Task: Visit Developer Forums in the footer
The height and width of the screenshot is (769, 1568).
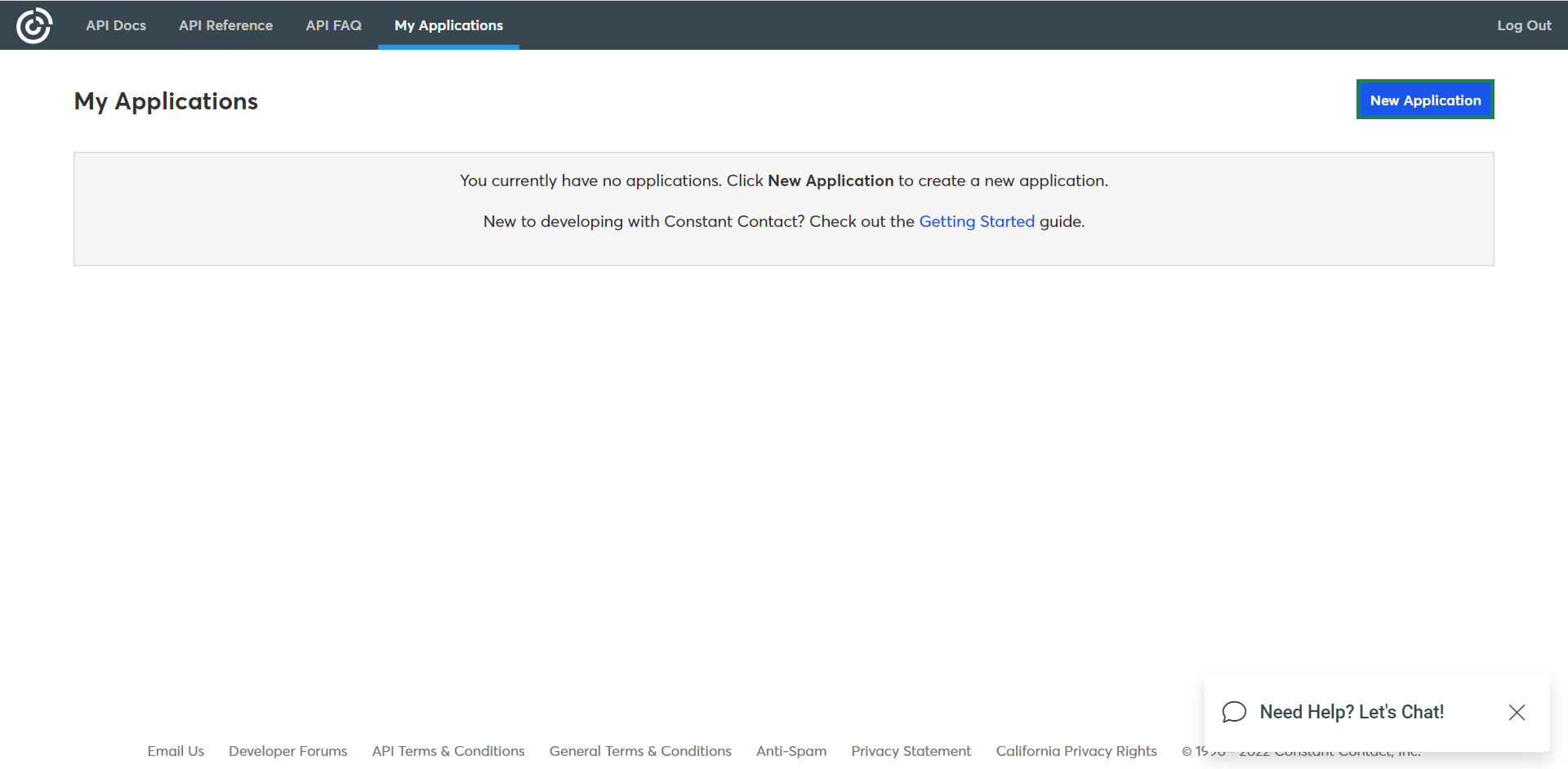Action: 287,751
